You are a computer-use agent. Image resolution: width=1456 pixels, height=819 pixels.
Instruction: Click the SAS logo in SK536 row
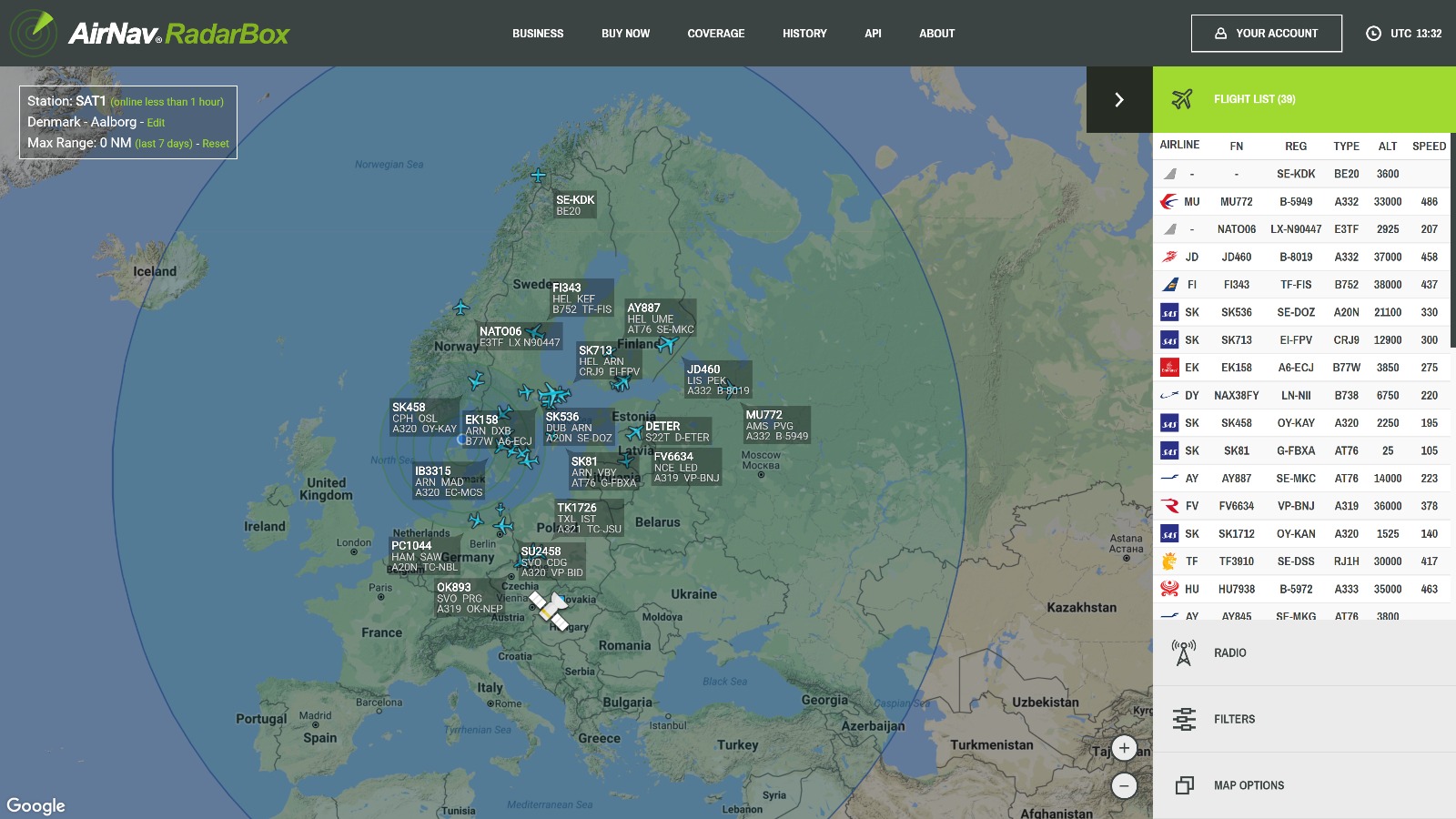tap(1169, 312)
